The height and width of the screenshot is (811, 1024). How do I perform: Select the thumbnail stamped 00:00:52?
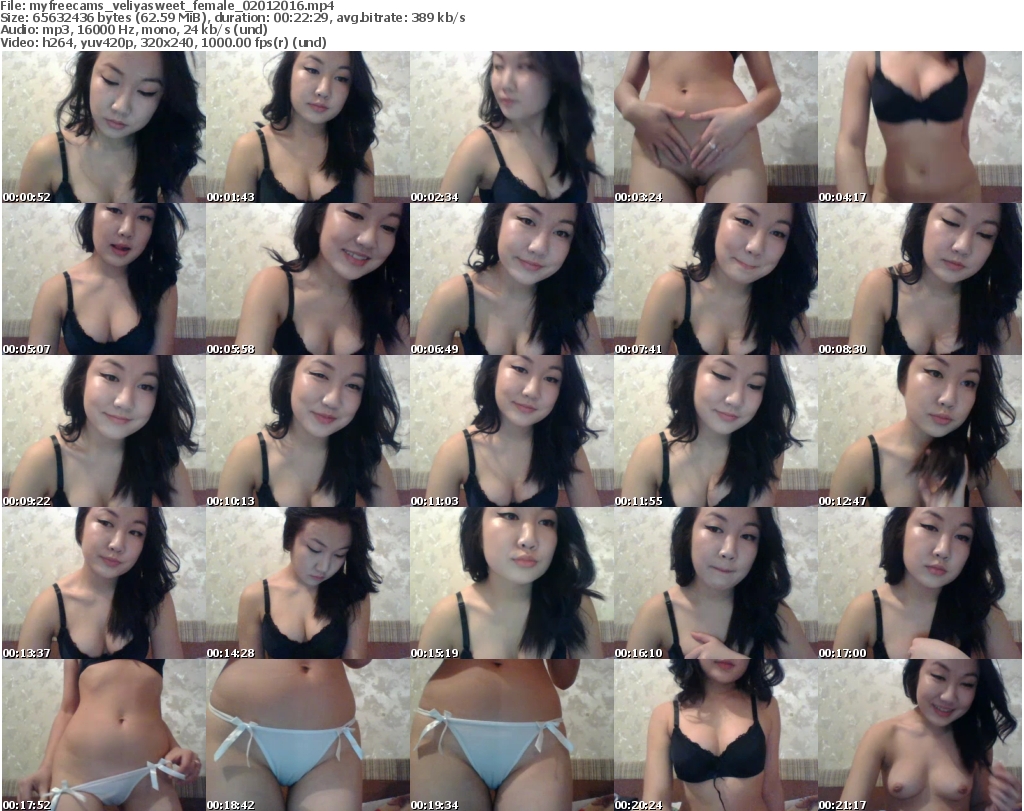[104, 127]
